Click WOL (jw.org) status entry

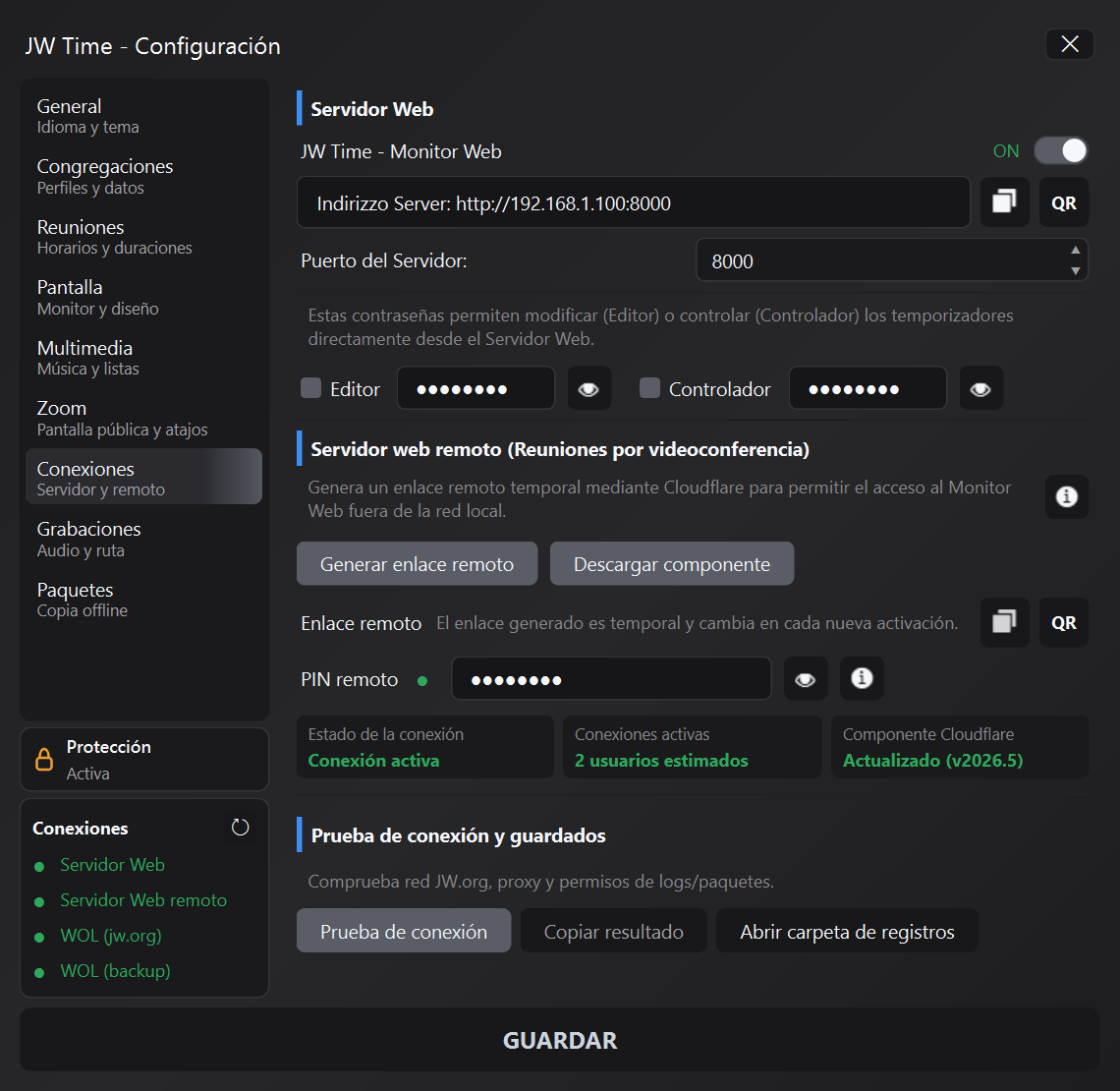point(111,936)
